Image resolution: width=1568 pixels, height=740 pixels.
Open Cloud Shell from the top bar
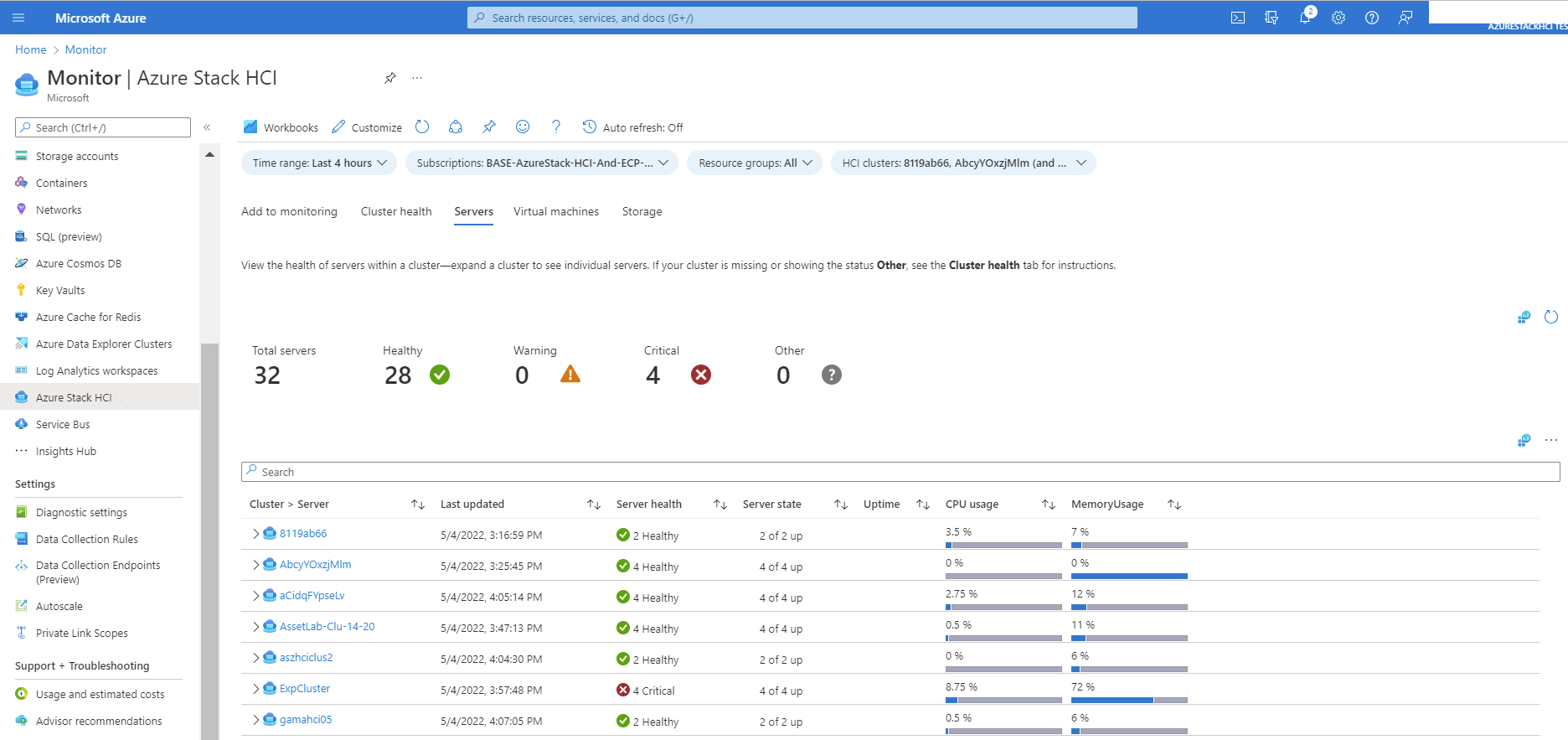click(x=1238, y=18)
